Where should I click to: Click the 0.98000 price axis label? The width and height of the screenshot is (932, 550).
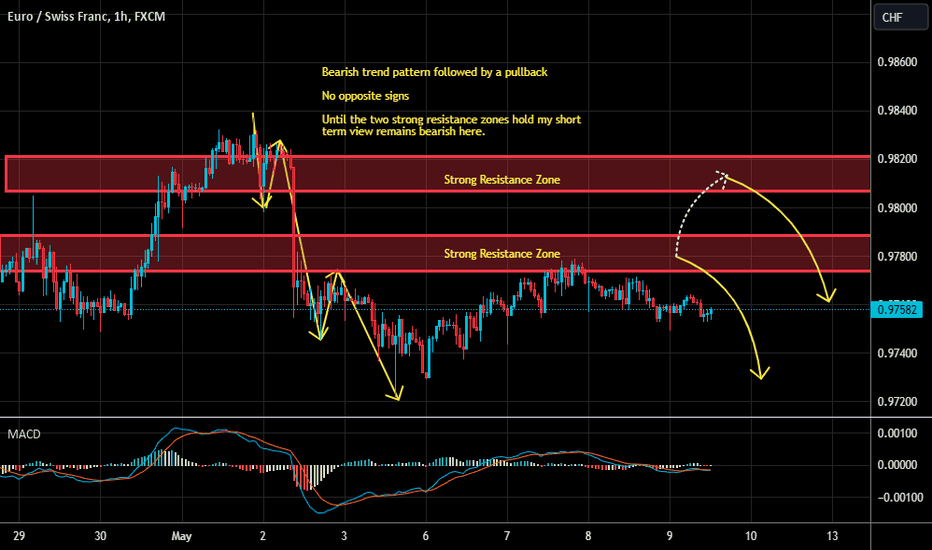pyautogui.click(x=897, y=208)
